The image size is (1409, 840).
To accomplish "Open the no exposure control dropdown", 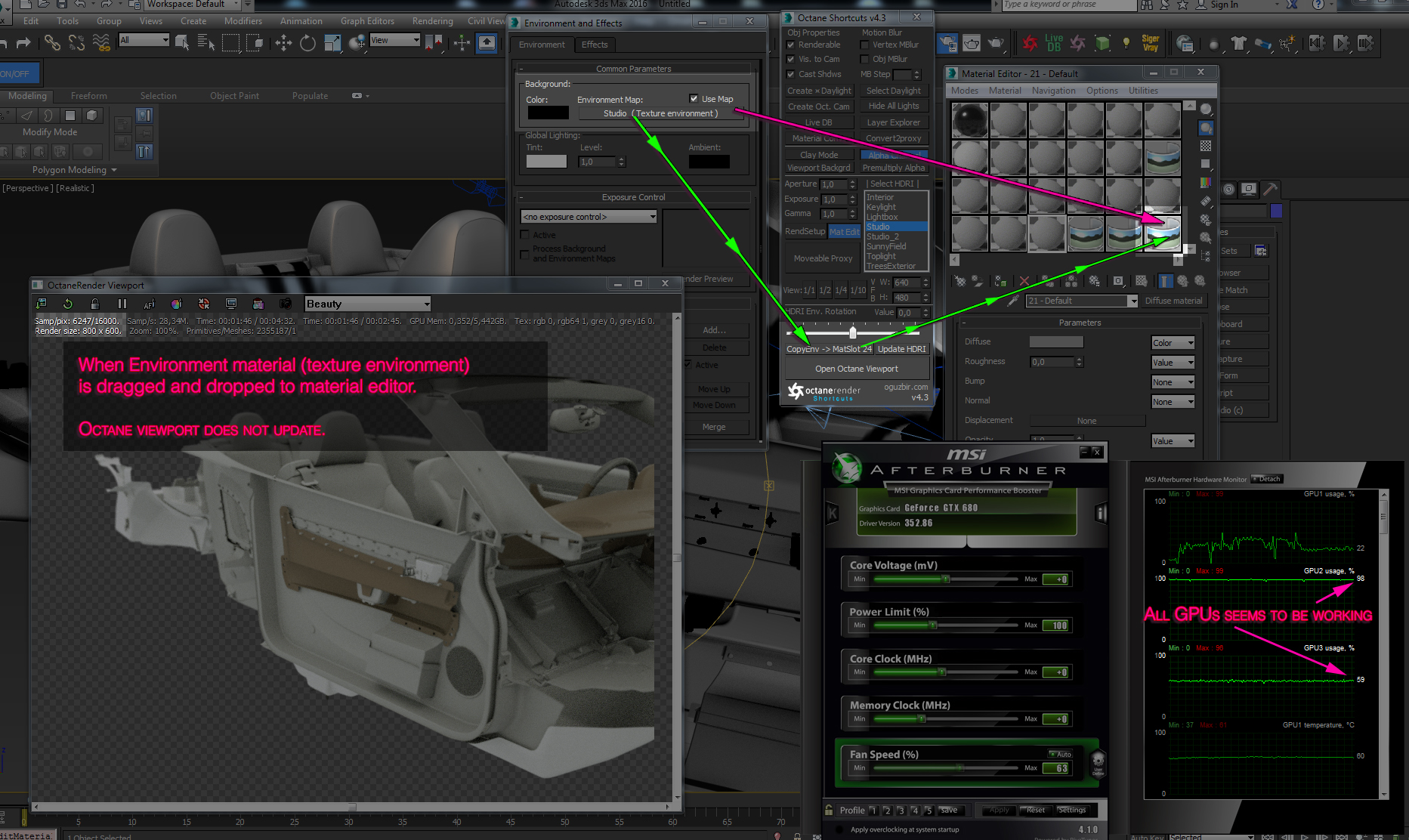I will (589, 217).
